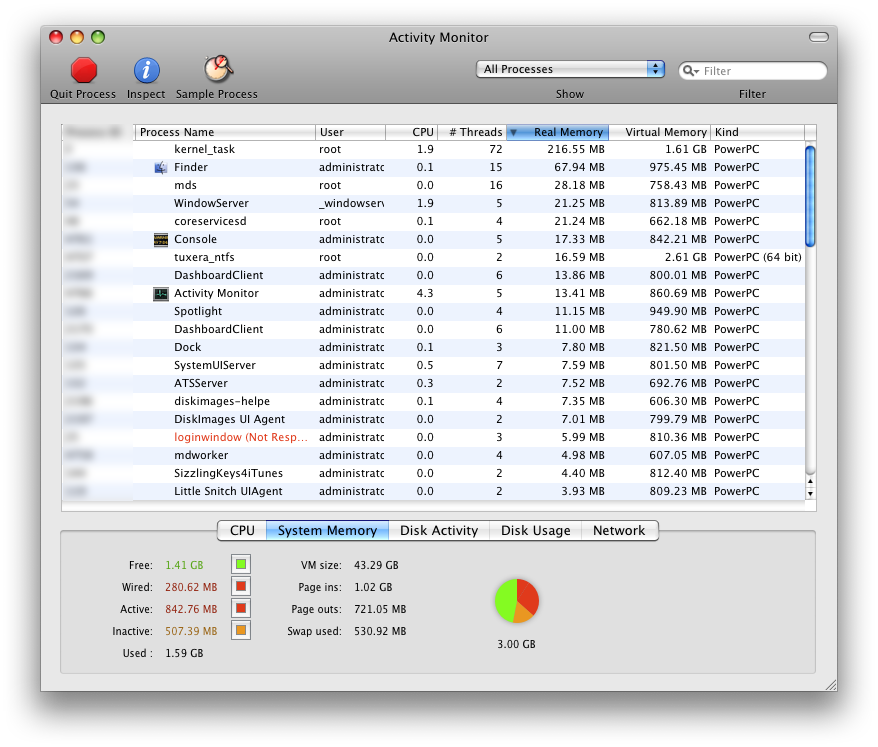Viewport: 878px width, 747px height.
Task: Sort by # Threads column header
Action: tap(471, 132)
